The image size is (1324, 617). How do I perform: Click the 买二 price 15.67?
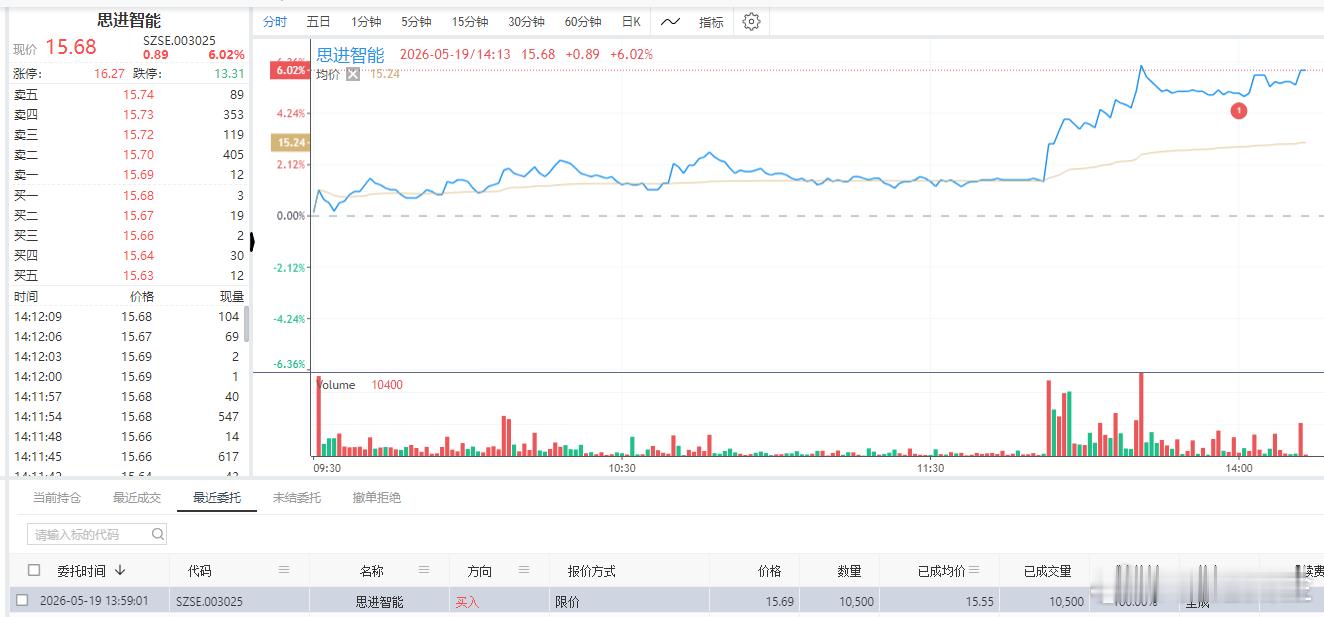point(138,215)
